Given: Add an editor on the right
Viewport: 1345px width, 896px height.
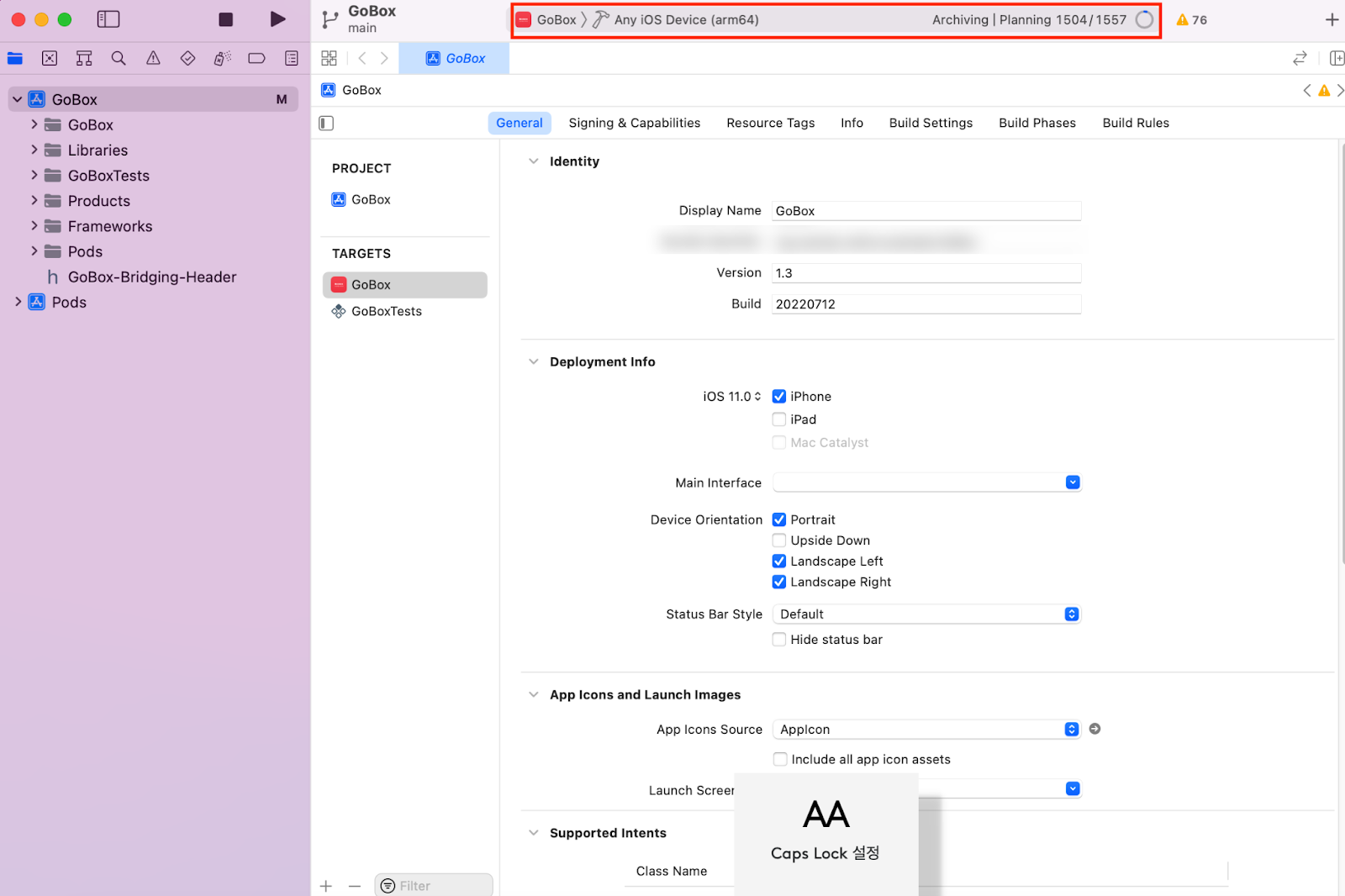Looking at the screenshot, I should pyautogui.click(x=1336, y=58).
